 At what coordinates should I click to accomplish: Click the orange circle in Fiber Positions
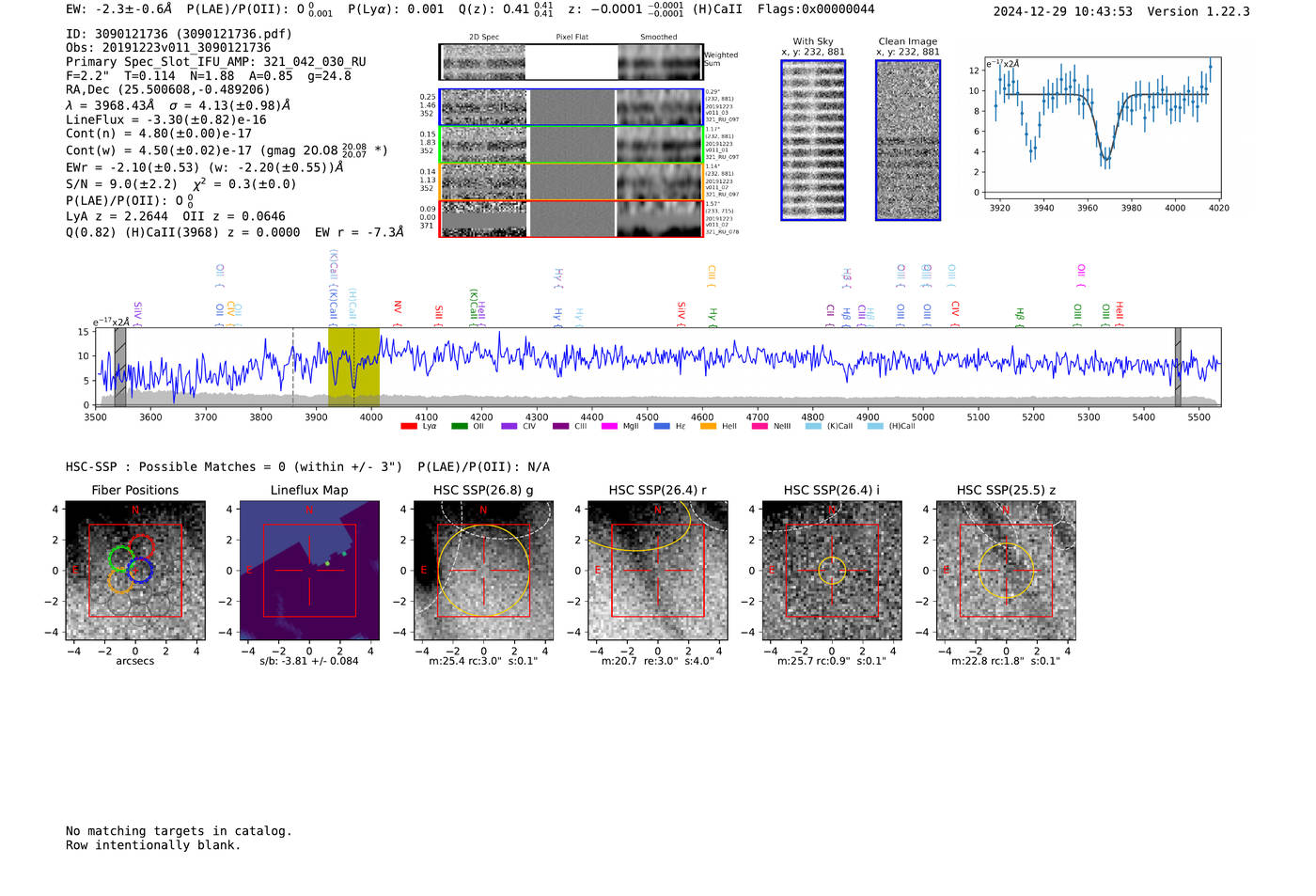point(120,579)
